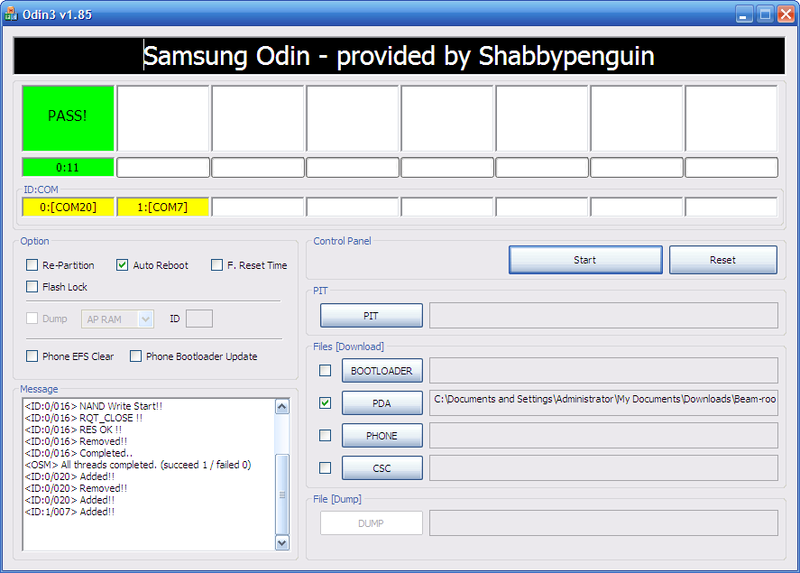800x573 pixels.
Task: Click the DUMP button
Action: 371,524
